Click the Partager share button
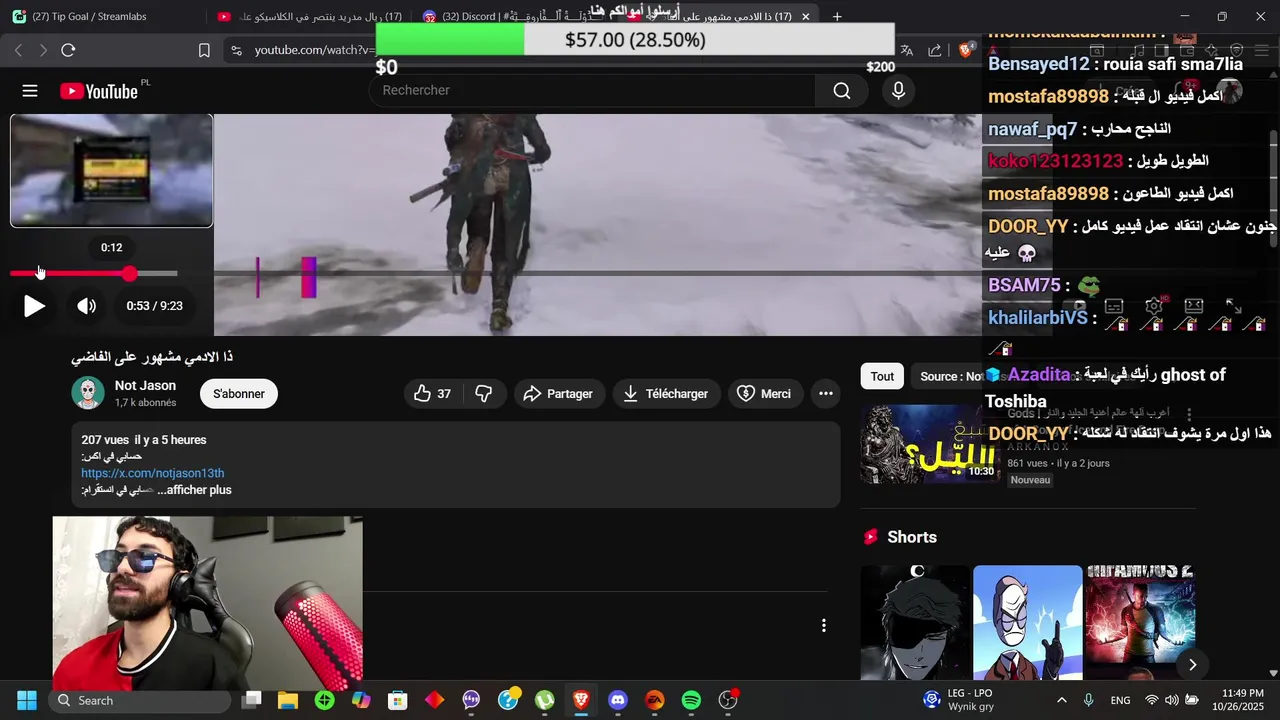 [558, 394]
